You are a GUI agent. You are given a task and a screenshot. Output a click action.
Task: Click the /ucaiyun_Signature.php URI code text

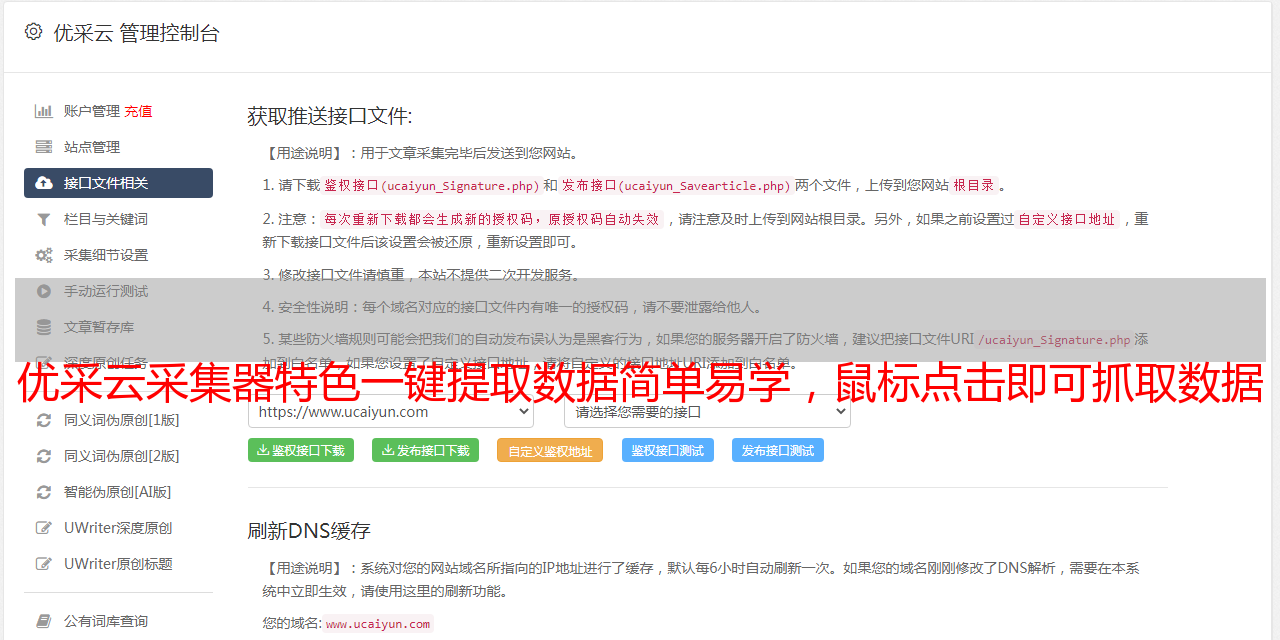click(1054, 339)
